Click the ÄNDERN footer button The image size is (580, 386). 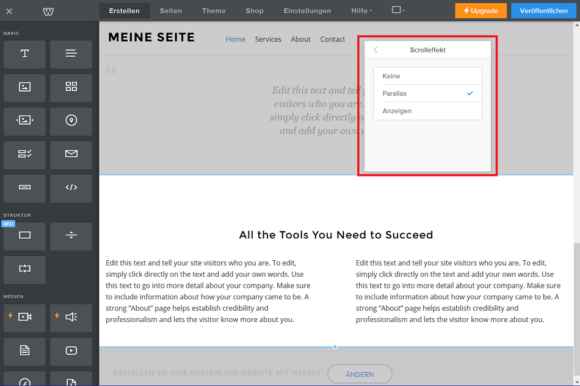[x=360, y=374]
